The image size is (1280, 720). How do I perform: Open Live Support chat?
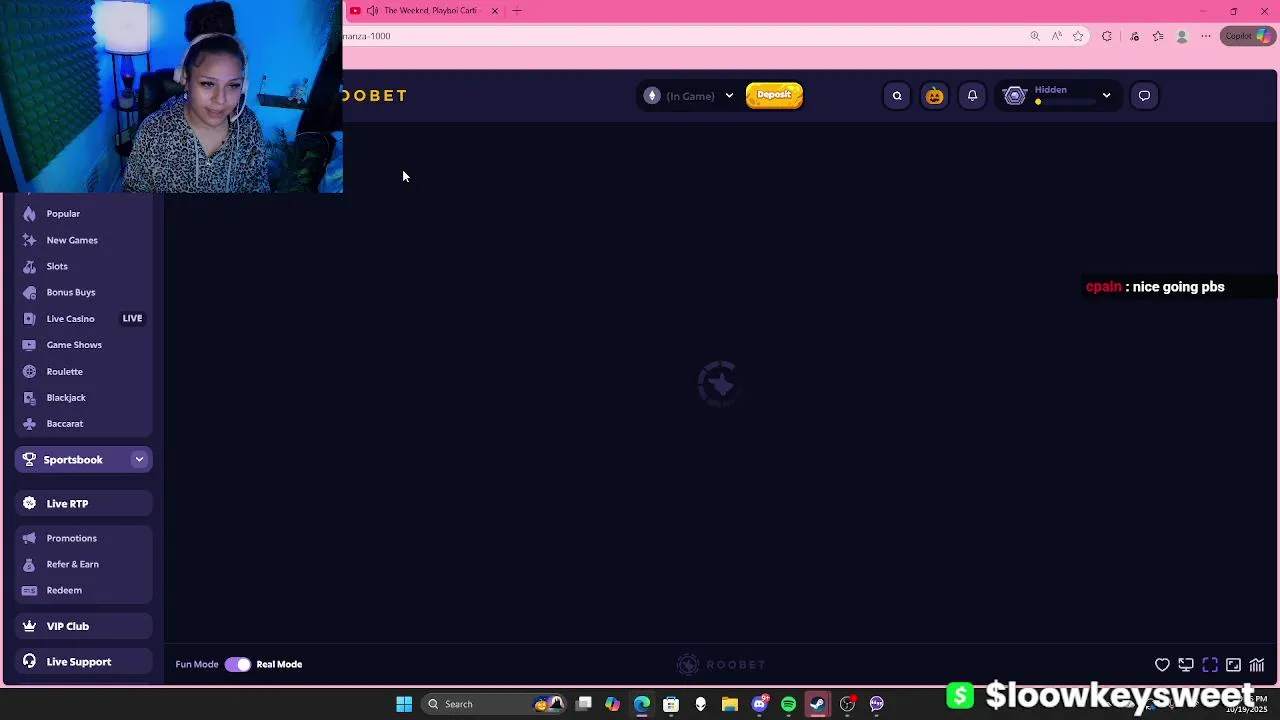(83, 662)
